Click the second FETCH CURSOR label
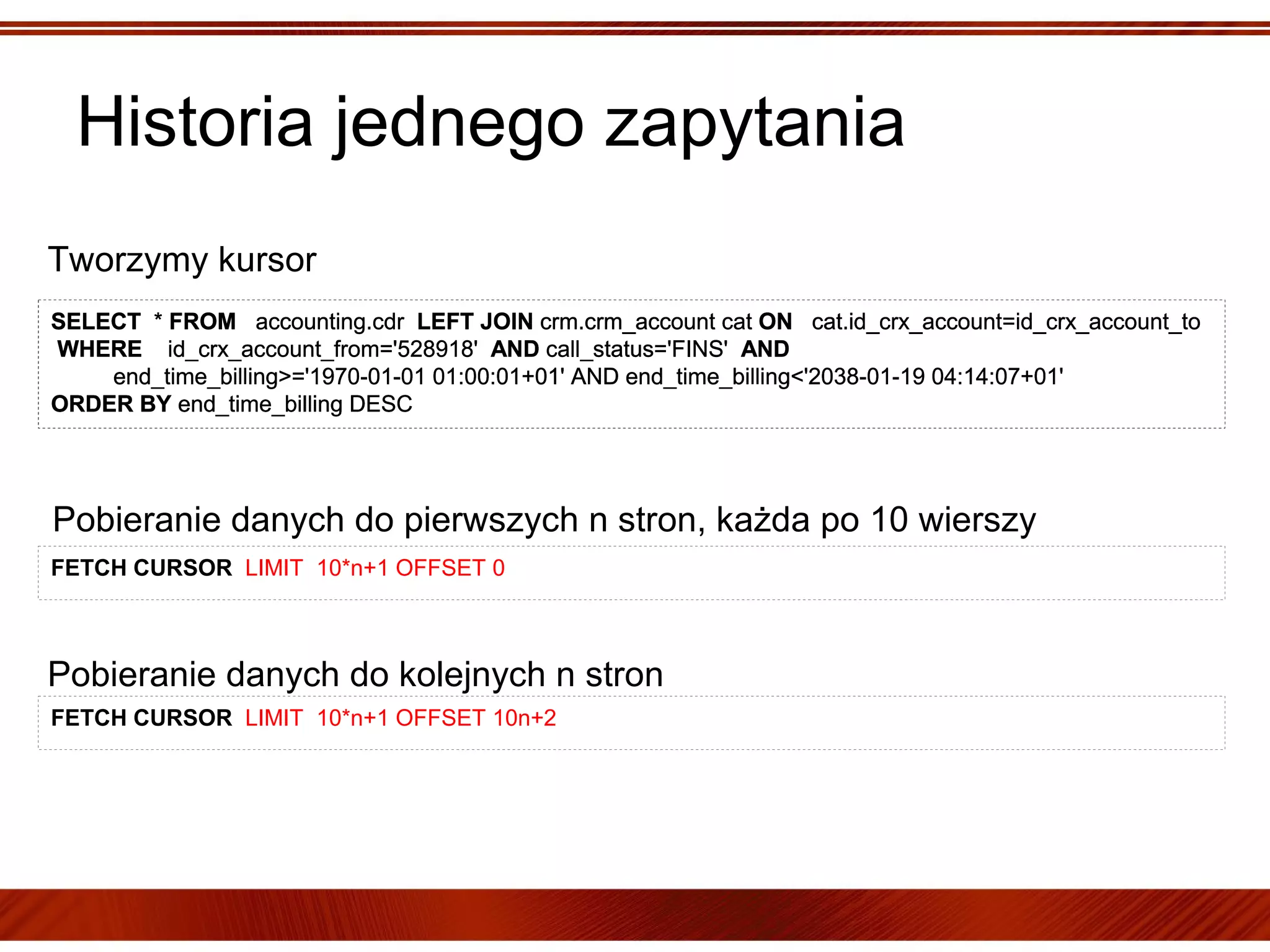 click(x=141, y=718)
